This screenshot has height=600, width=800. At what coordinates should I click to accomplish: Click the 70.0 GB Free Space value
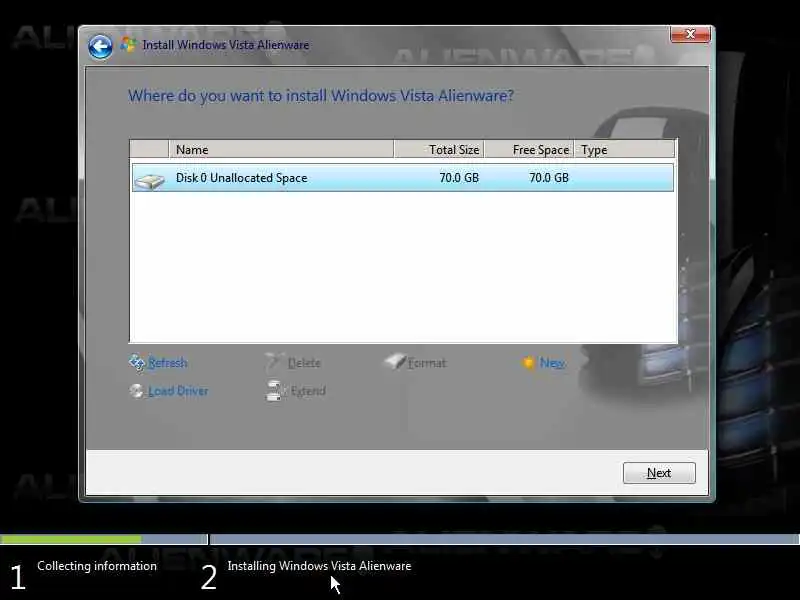tap(548, 178)
